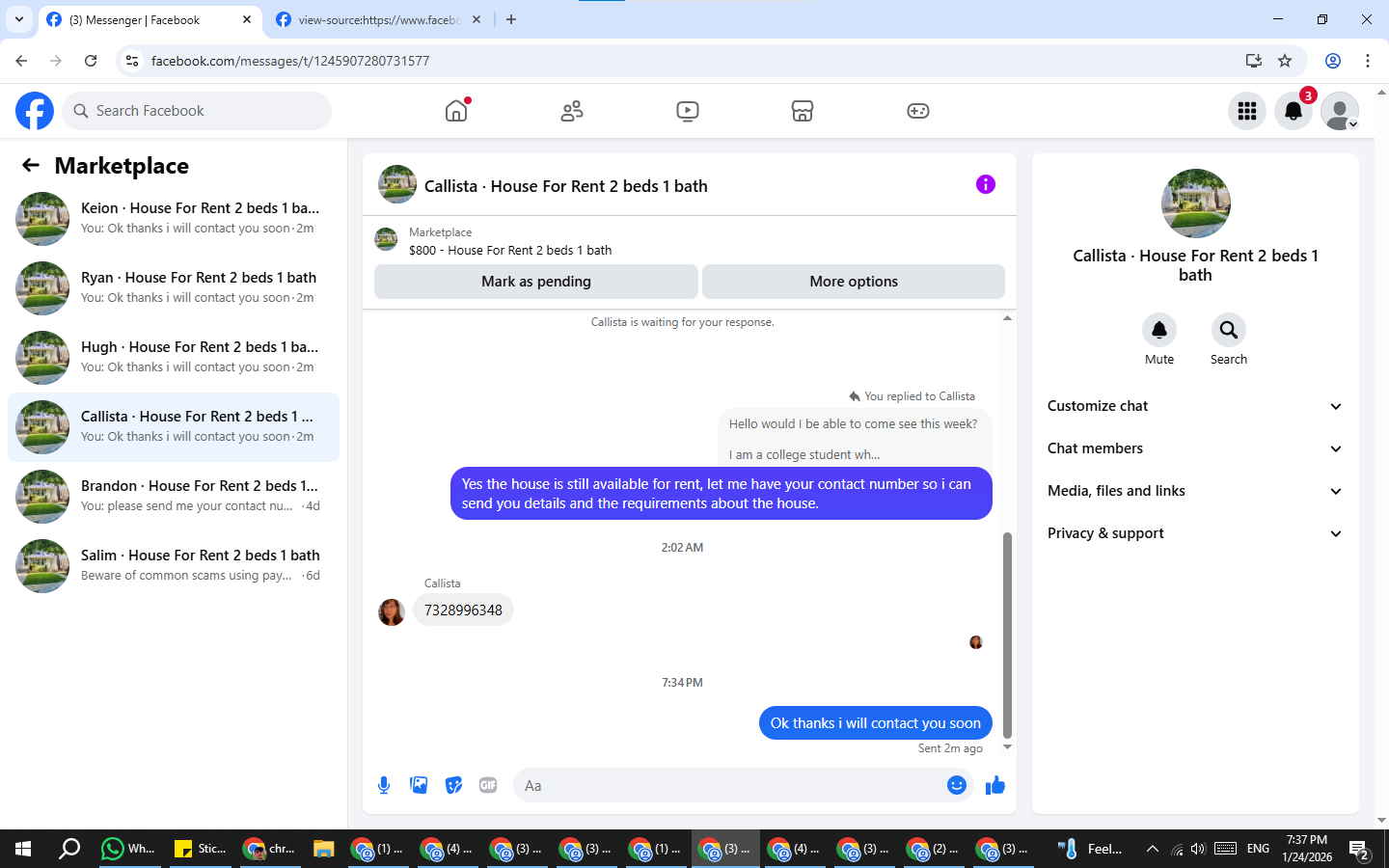Install app icon in address bar
Viewport: 1389px width, 868px height.
[x=1254, y=61]
